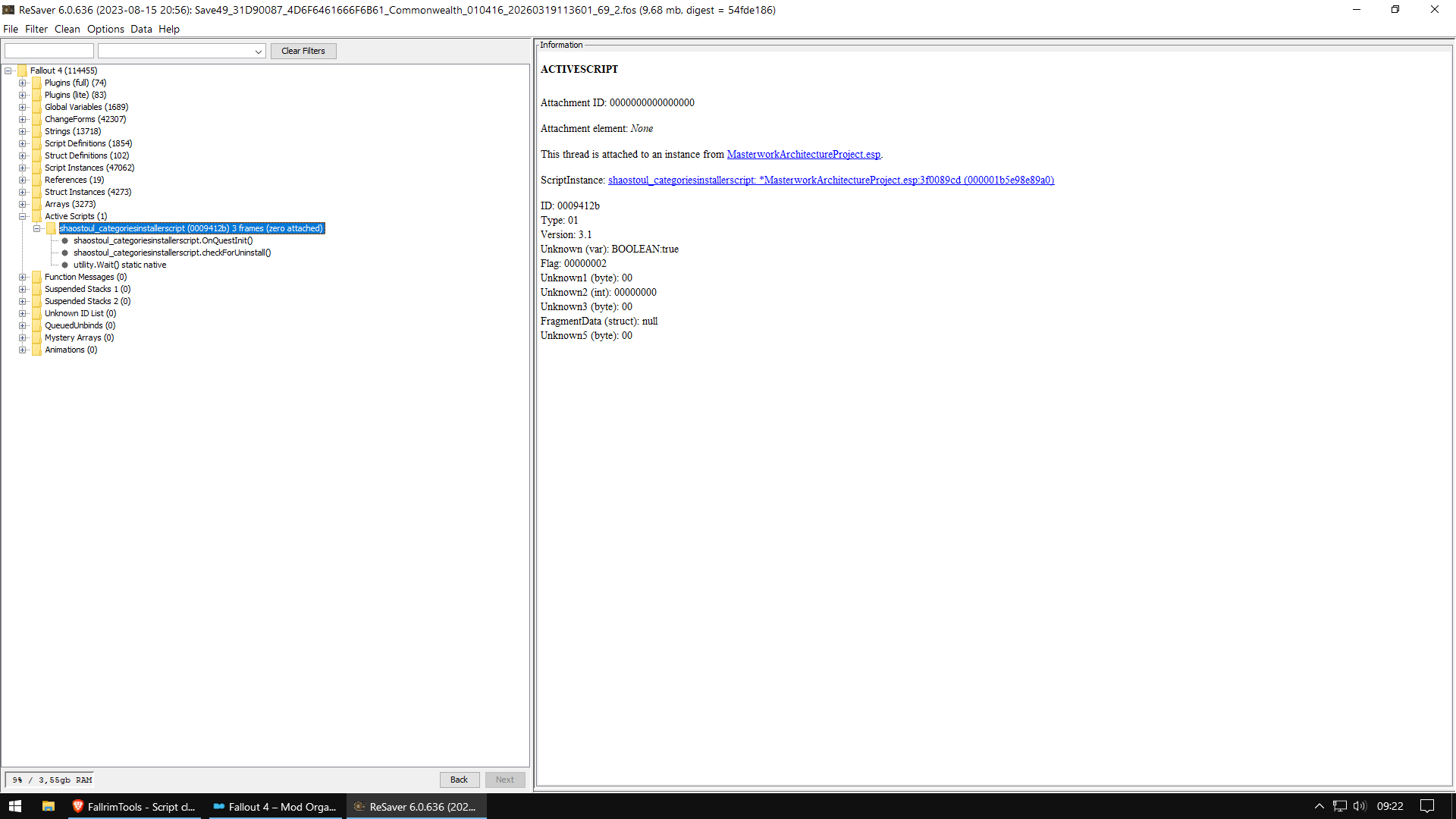Viewport: 1456px width, 819px height.
Task: Click the Plugins (full) folder icon
Action: tap(36, 83)
